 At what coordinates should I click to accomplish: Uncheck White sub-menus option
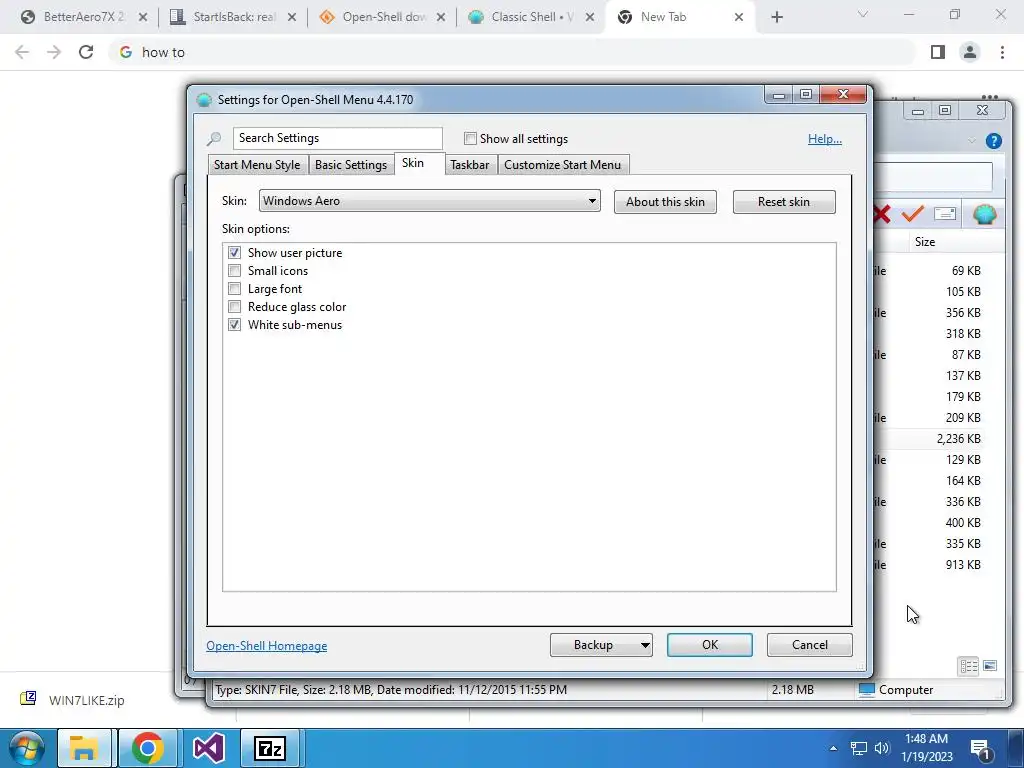(x=234, y=325)
